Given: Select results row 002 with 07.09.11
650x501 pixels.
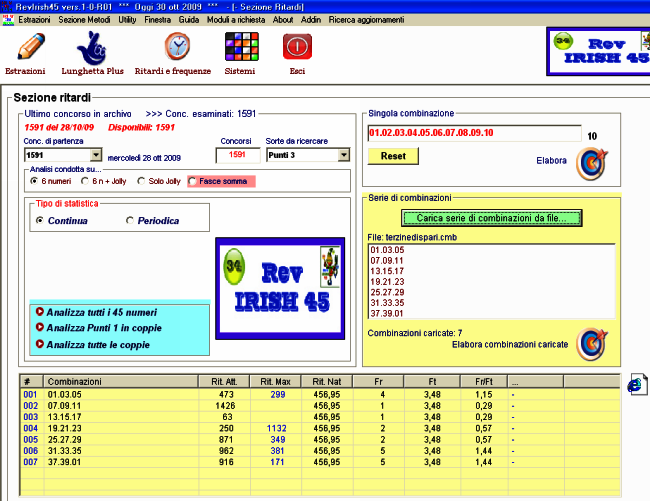Looking at the screenshot, I should (320, 406).
